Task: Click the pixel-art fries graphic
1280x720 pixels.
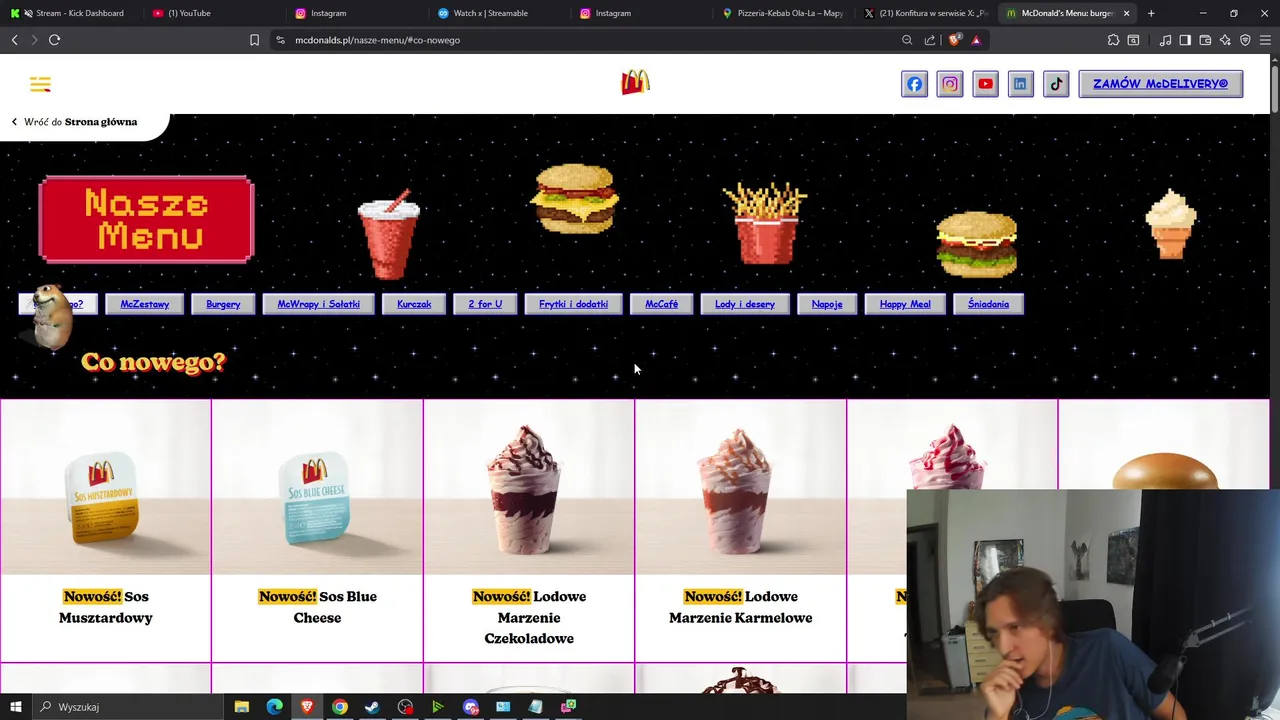Action: [765, 224]
